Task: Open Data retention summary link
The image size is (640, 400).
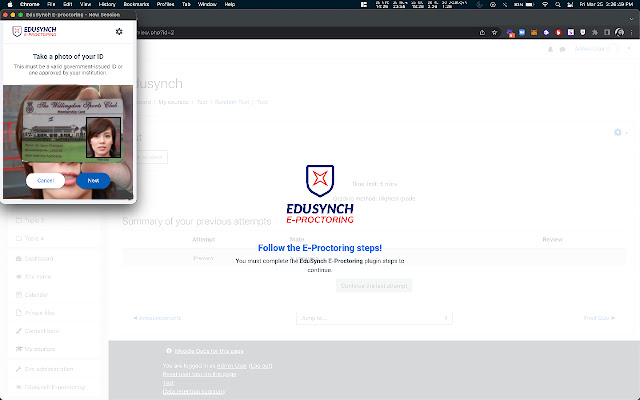Action: pyautogui.click(x=194, y=391)
